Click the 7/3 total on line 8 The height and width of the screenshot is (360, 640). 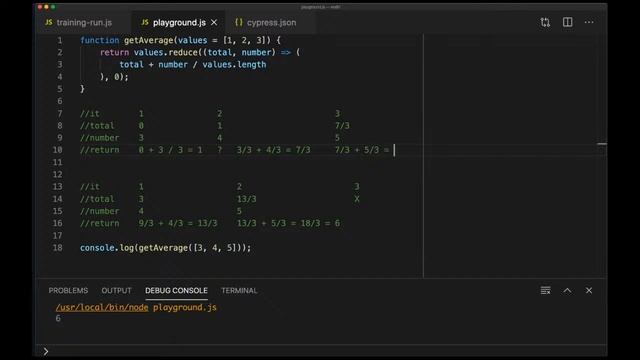[x=342, y=126]
